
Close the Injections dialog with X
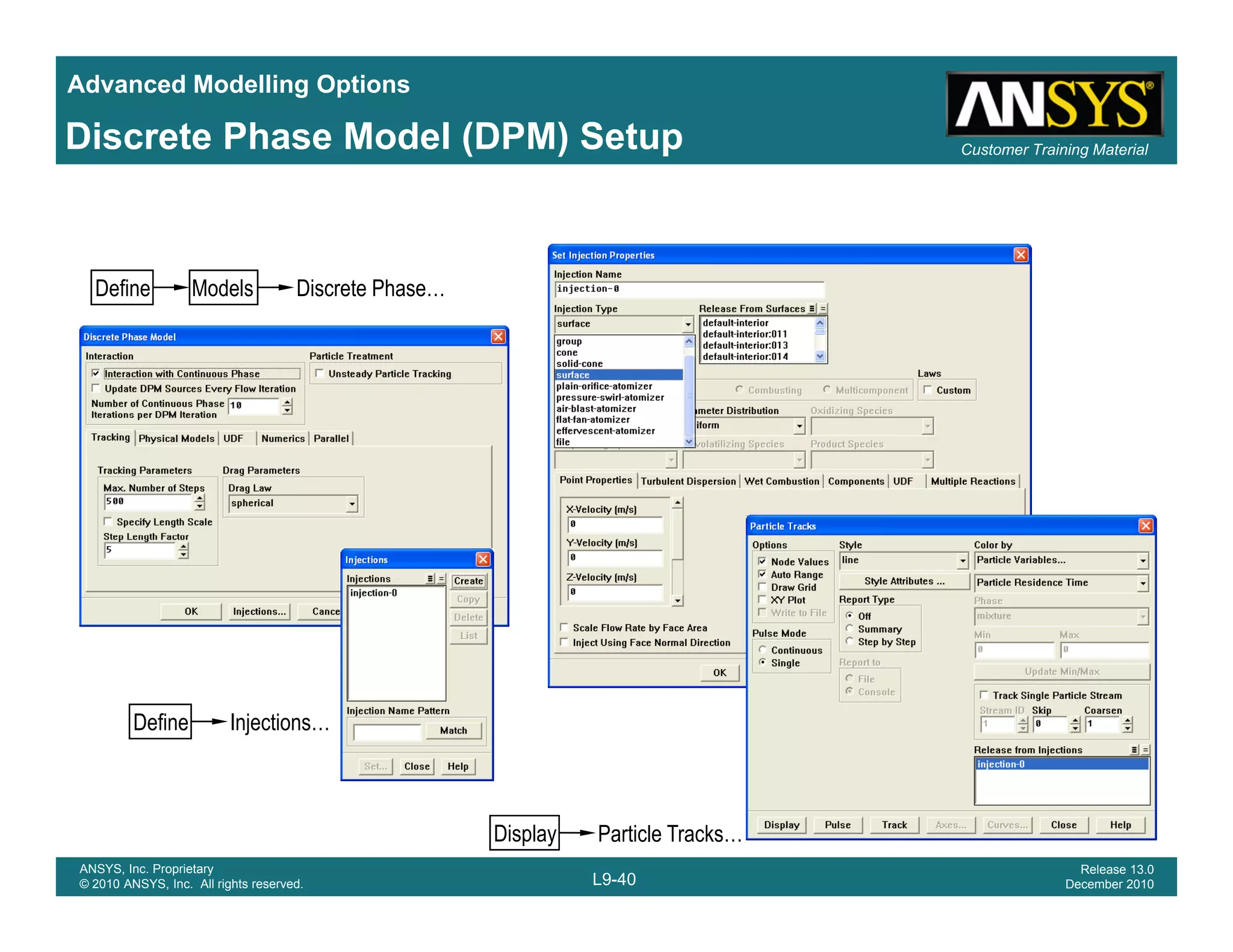click(483, 559)
